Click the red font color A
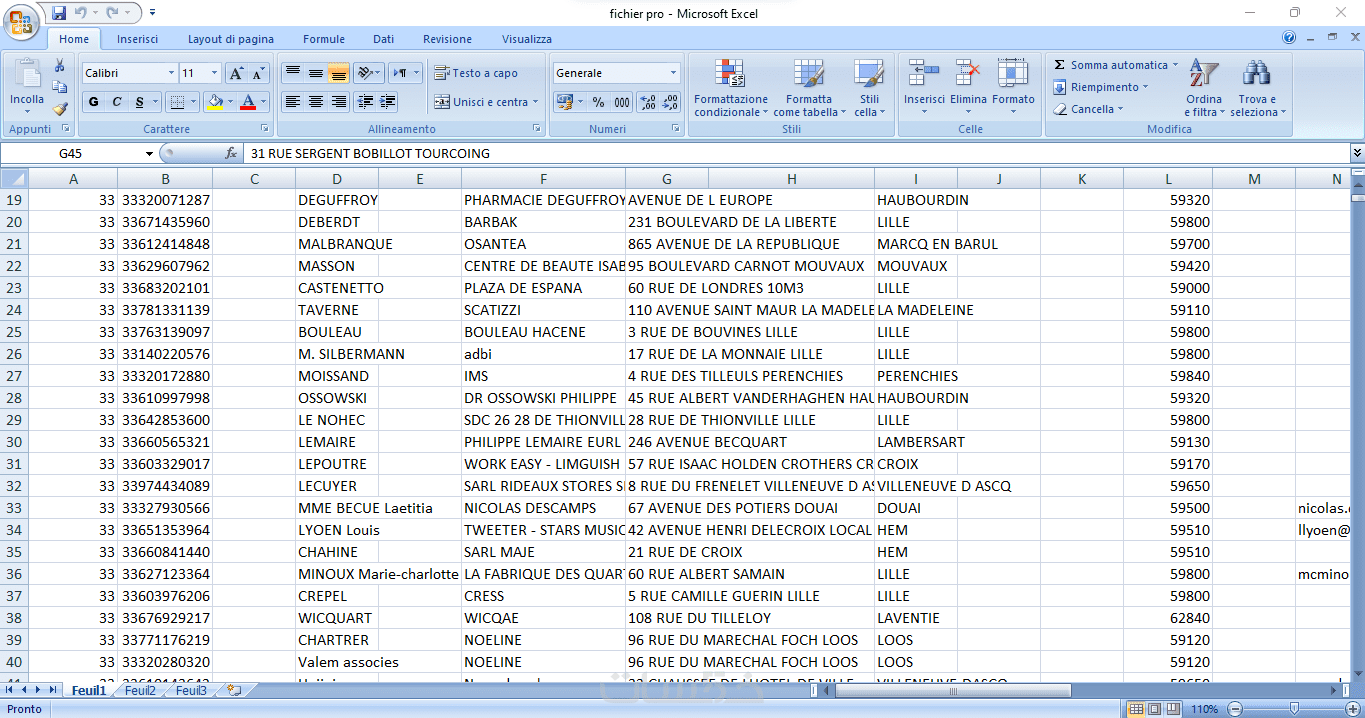1365x718 pixels. coord(248,102)
